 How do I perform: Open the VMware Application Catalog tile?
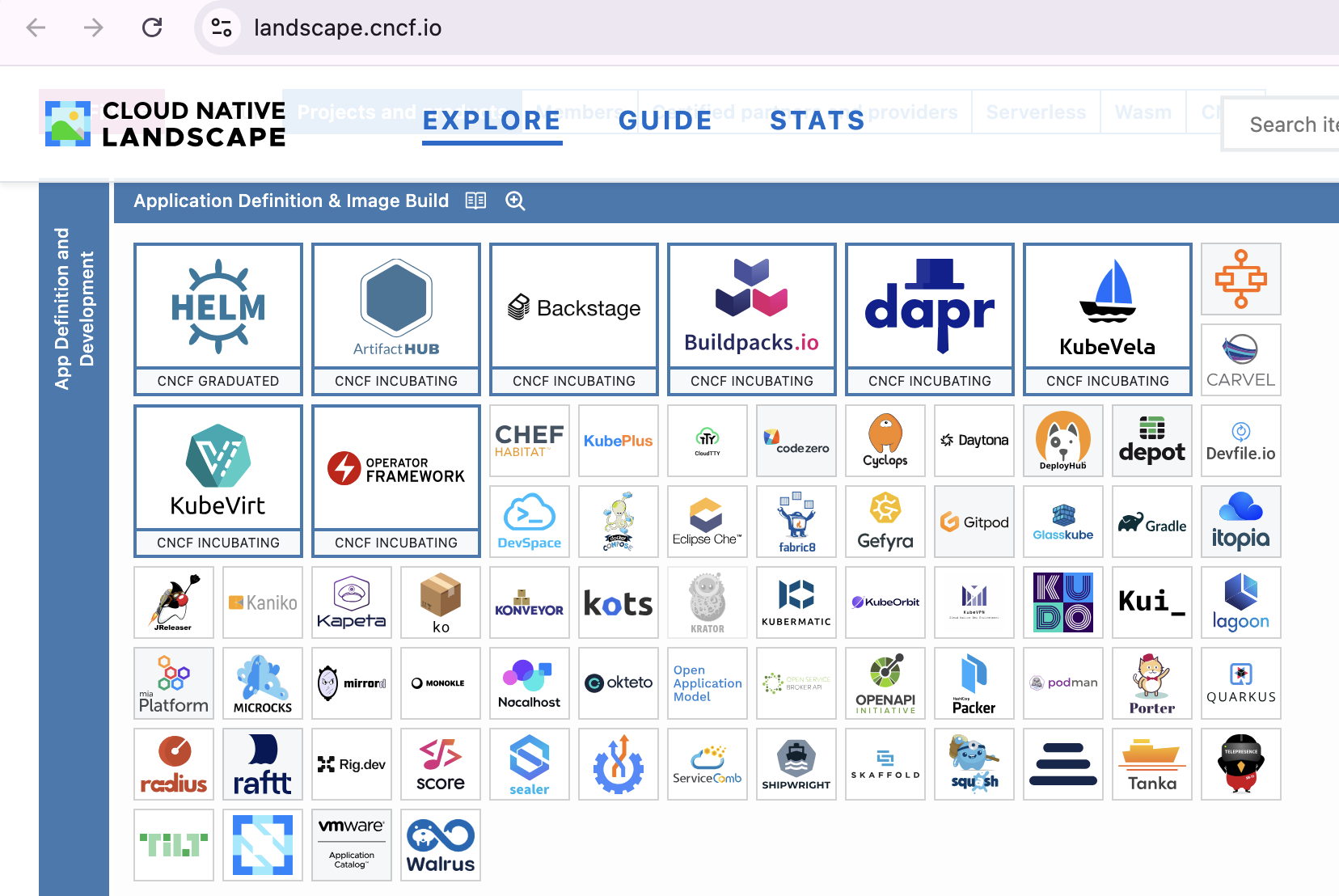click(352, 845)
